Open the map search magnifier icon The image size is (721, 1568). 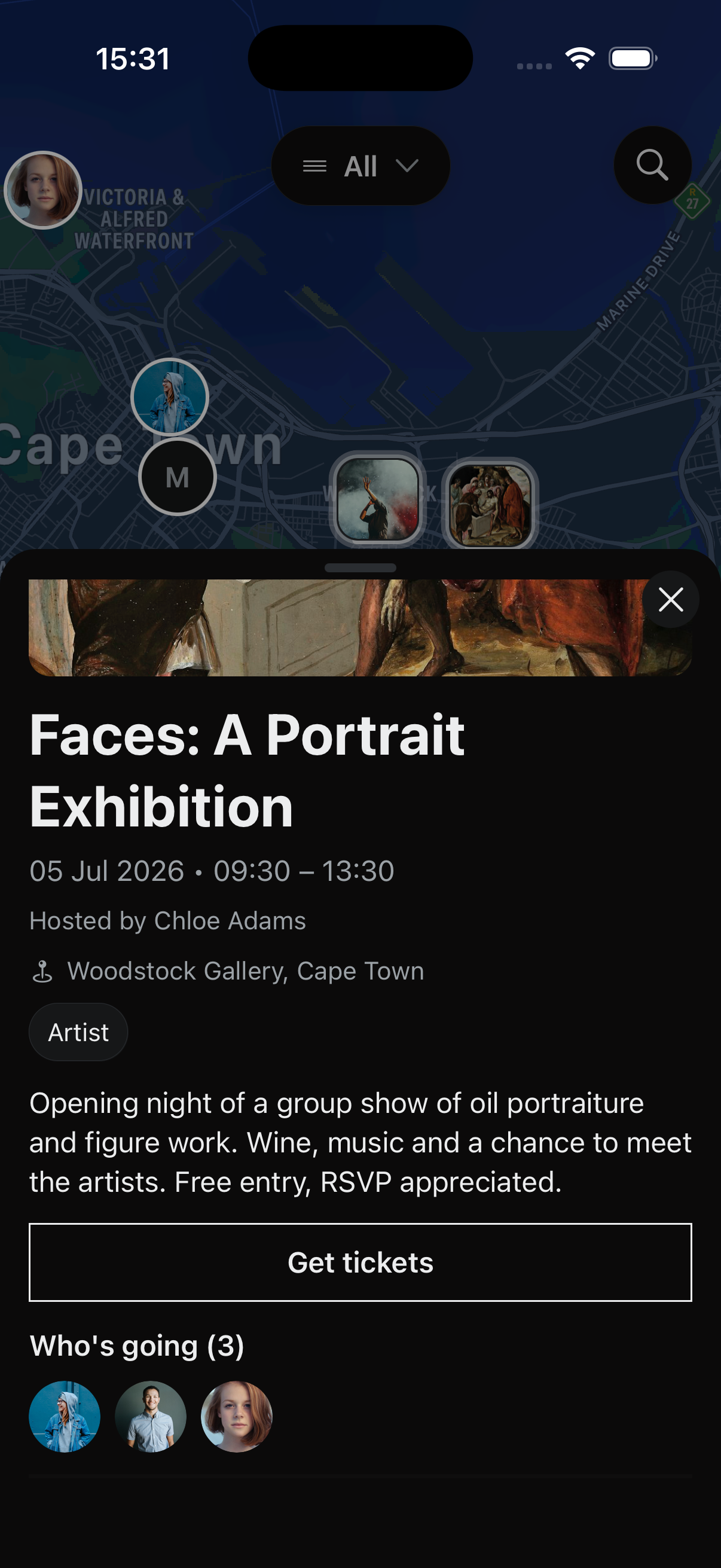[652, 165]
